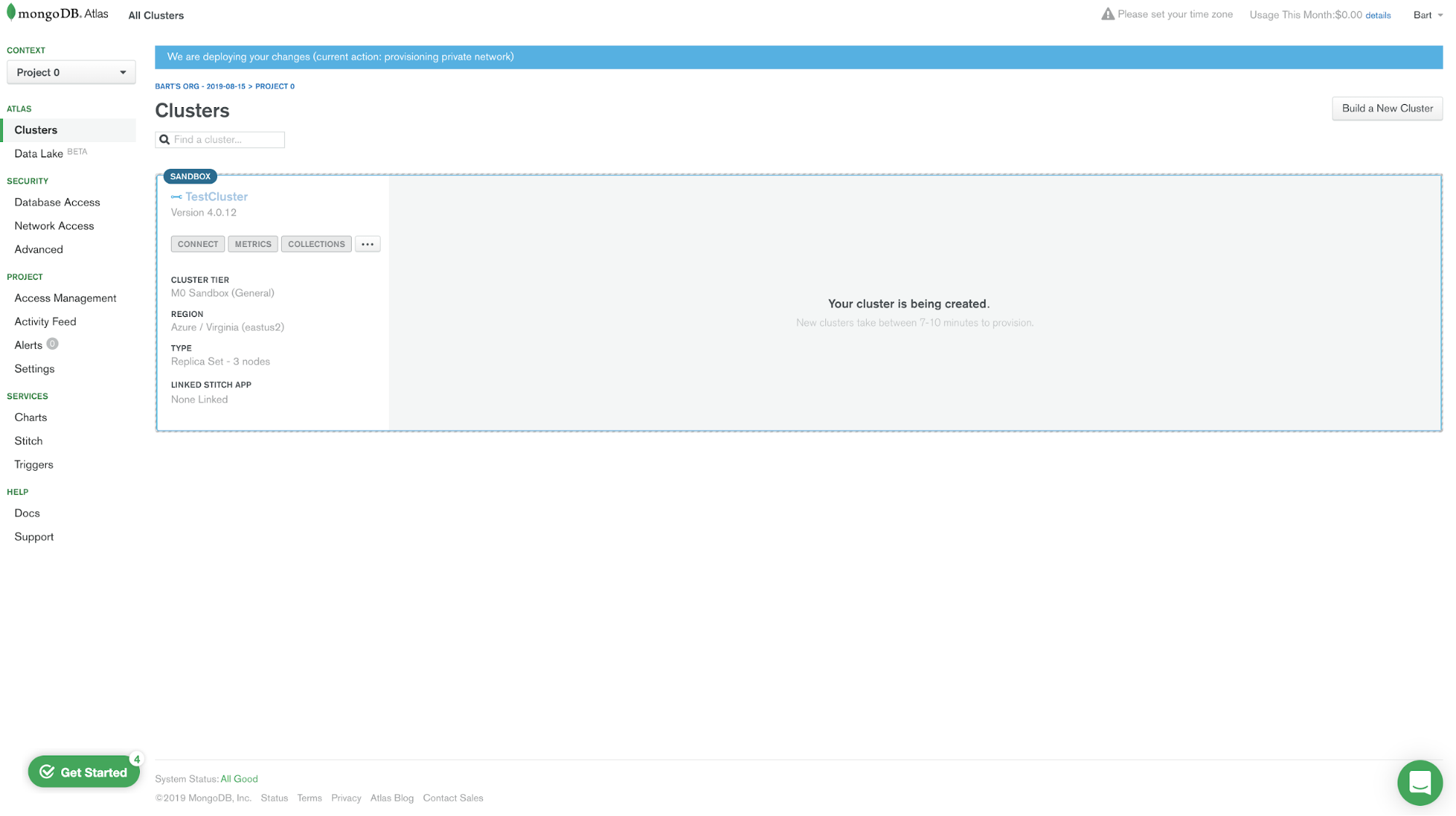Click 'Replica Set - 3 nodes' text
The image size is (1456, 816).
tap(221, 361)
